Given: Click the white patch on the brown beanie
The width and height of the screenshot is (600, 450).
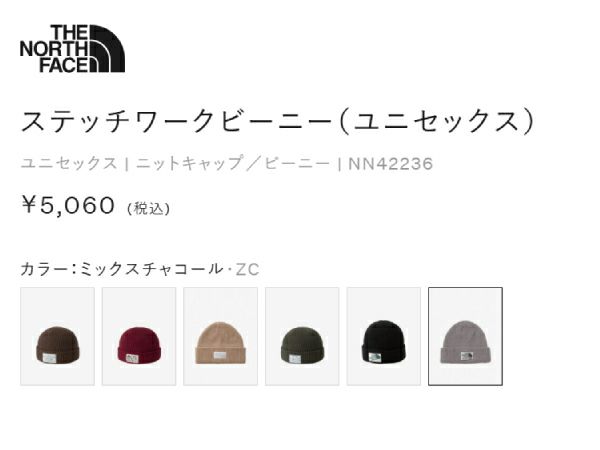Looking at the screenshot, I should [49, 358].
